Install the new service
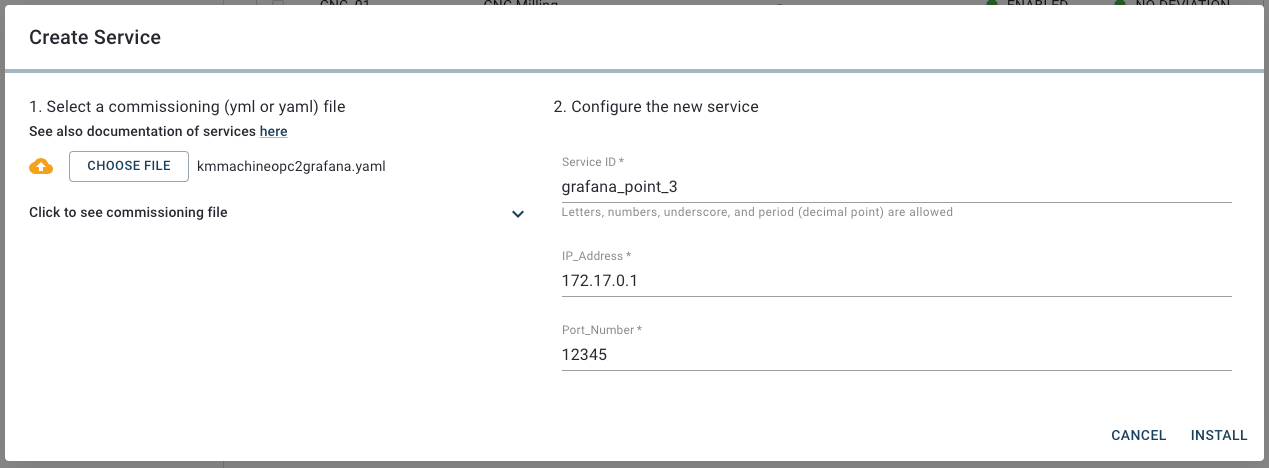 [1219, 435]
